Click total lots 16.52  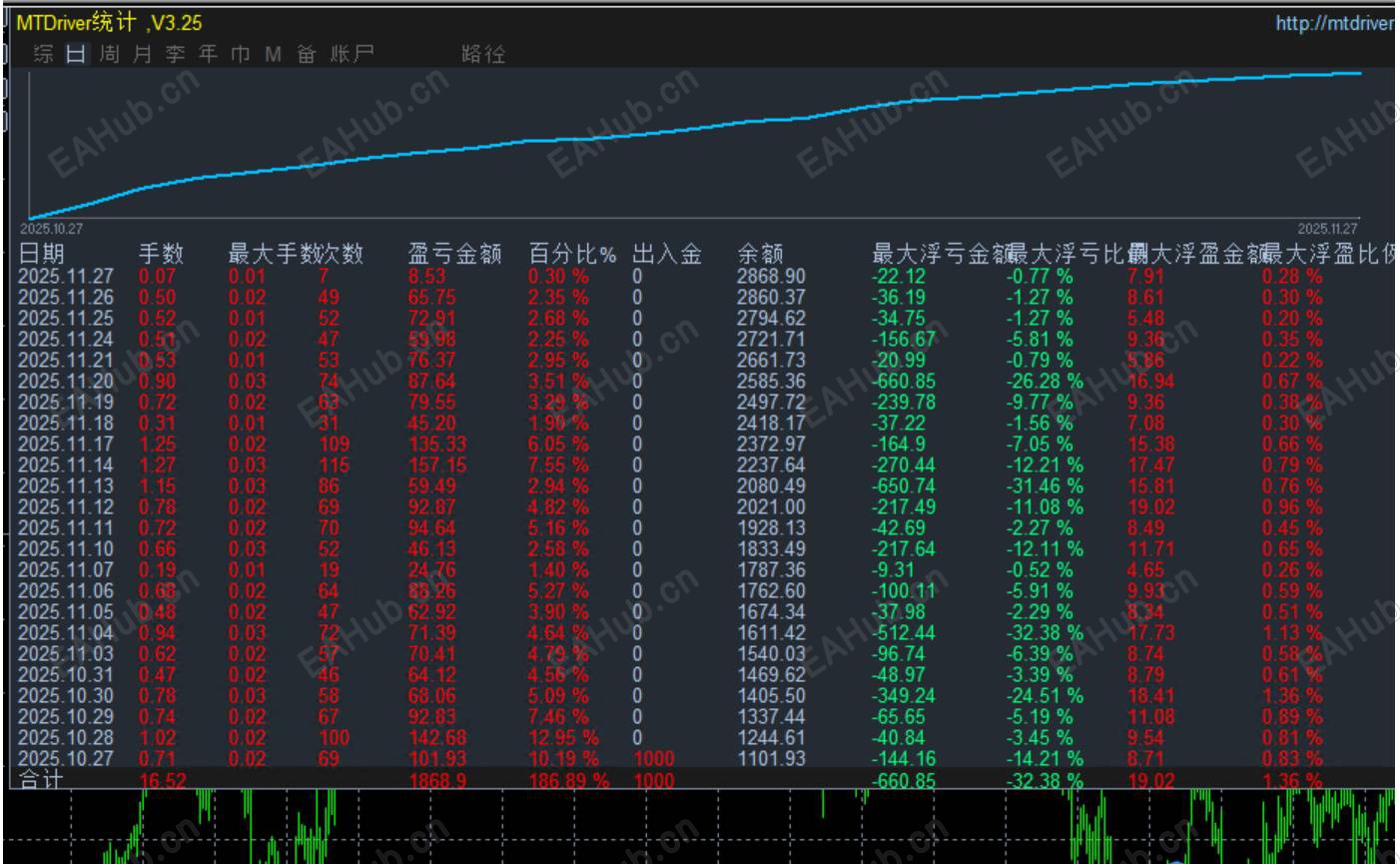click(x=163, y=780)
